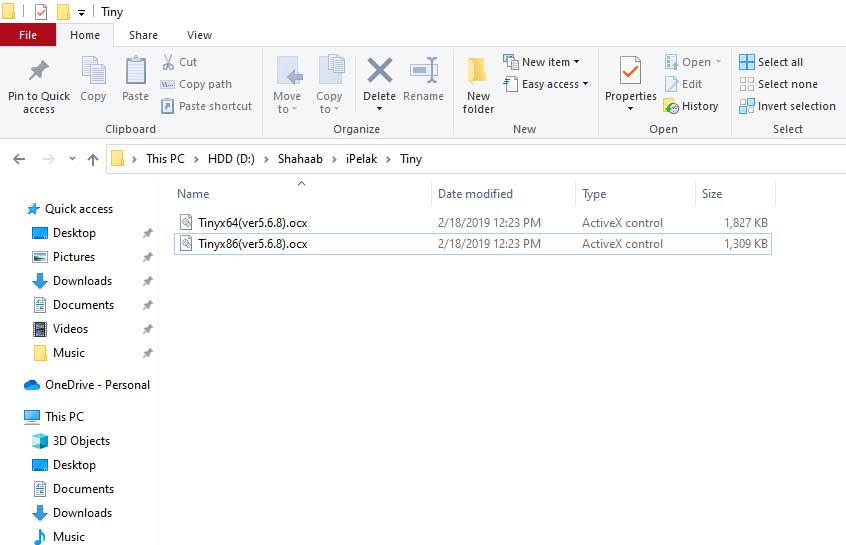Click This PC in address bar

click(x=165, y=159)
